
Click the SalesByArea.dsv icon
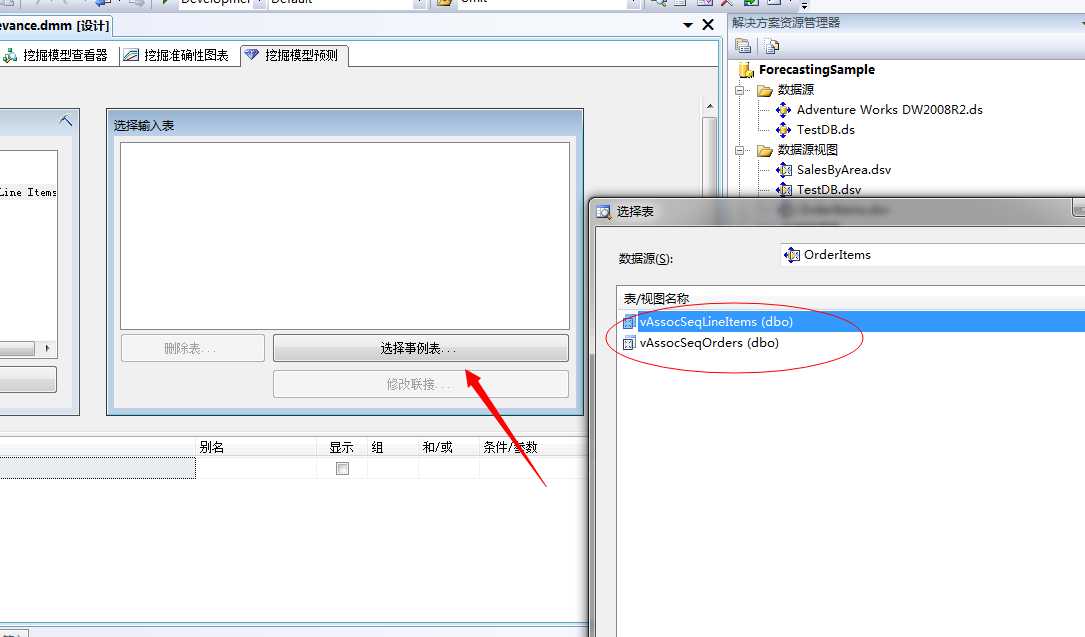point(784,170)
